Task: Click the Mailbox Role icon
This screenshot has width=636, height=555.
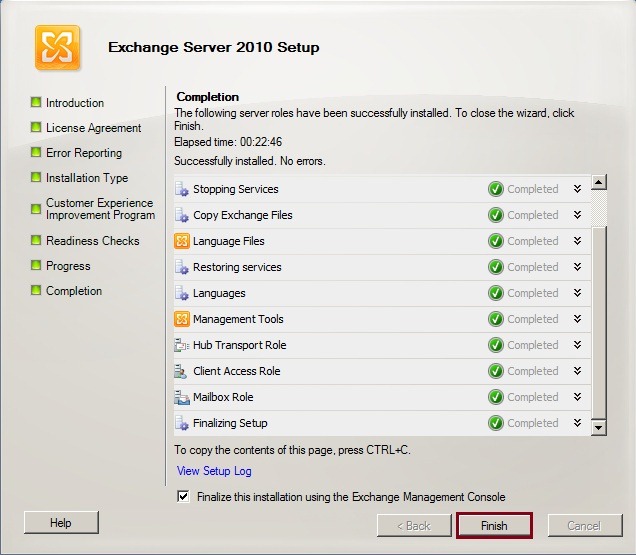Action: [x=182, y=397]
